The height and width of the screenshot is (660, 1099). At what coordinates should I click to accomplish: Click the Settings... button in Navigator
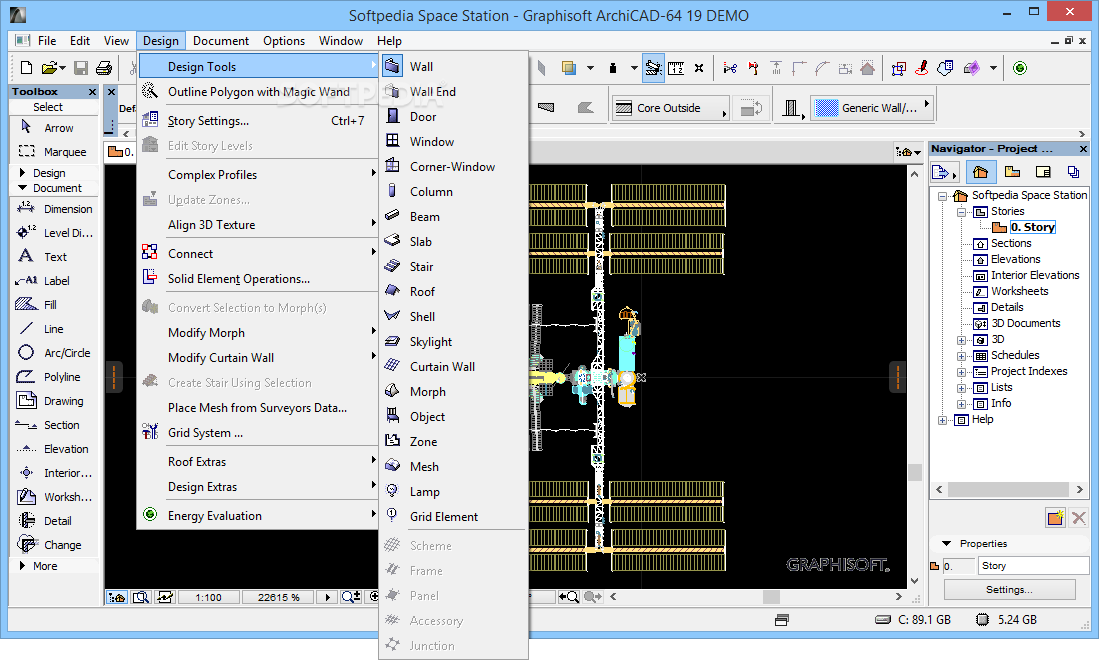[x=1009, y=589]
